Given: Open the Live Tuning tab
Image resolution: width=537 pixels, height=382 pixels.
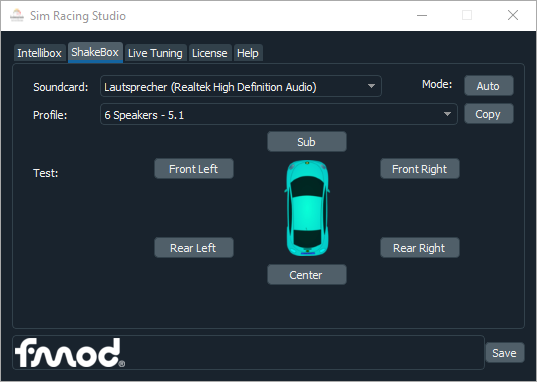Looking at the screenshot, I should [x=155, y=53].
